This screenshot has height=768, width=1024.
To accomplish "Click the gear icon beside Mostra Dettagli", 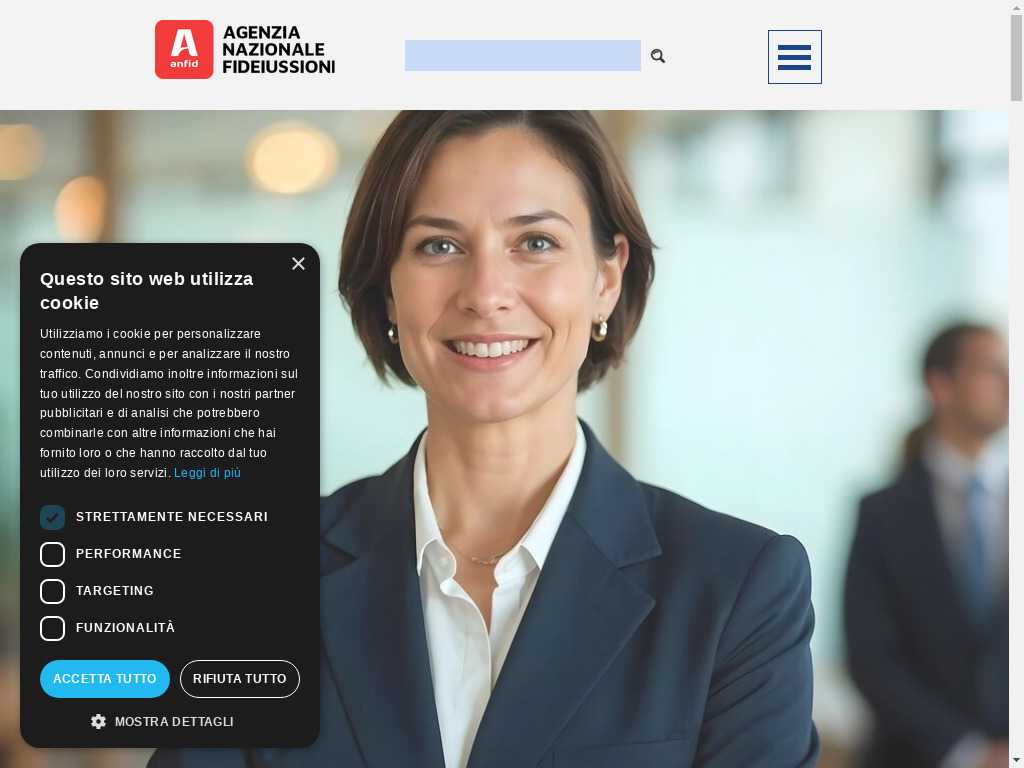I will (x=98, y=721).
